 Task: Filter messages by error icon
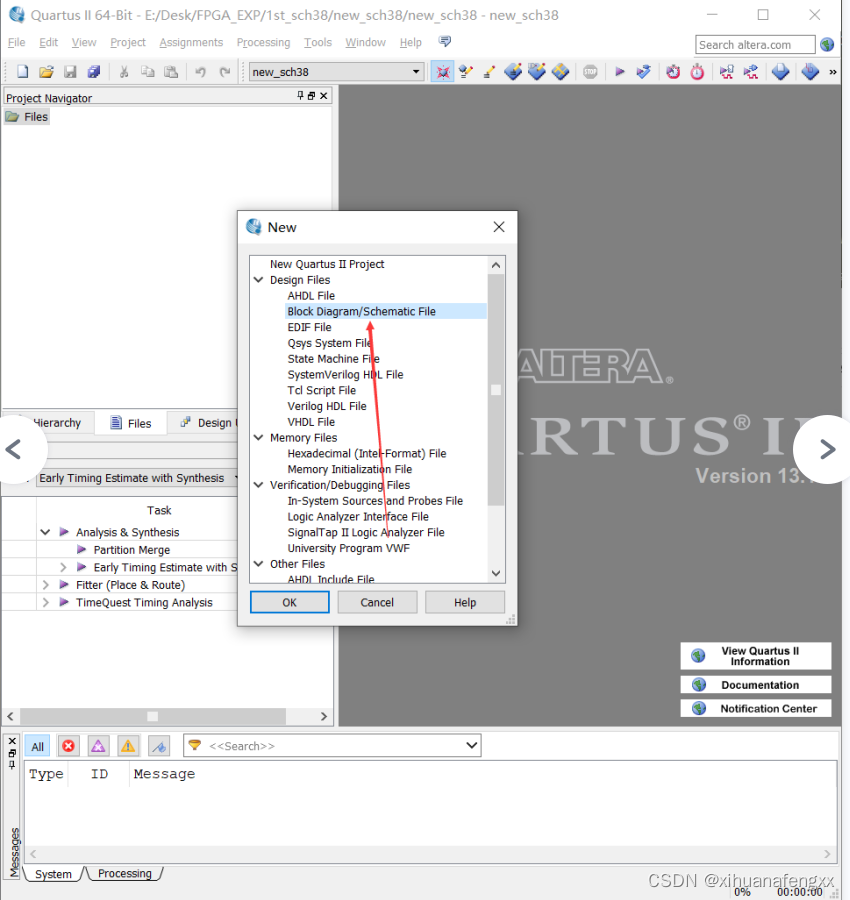68,746
